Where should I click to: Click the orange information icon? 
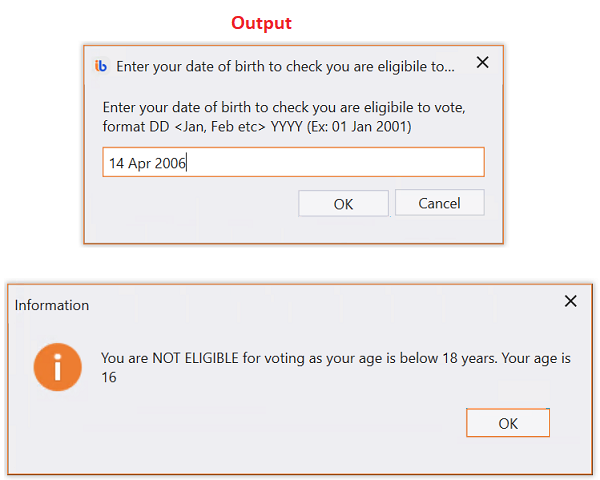(x=58, y=367)
